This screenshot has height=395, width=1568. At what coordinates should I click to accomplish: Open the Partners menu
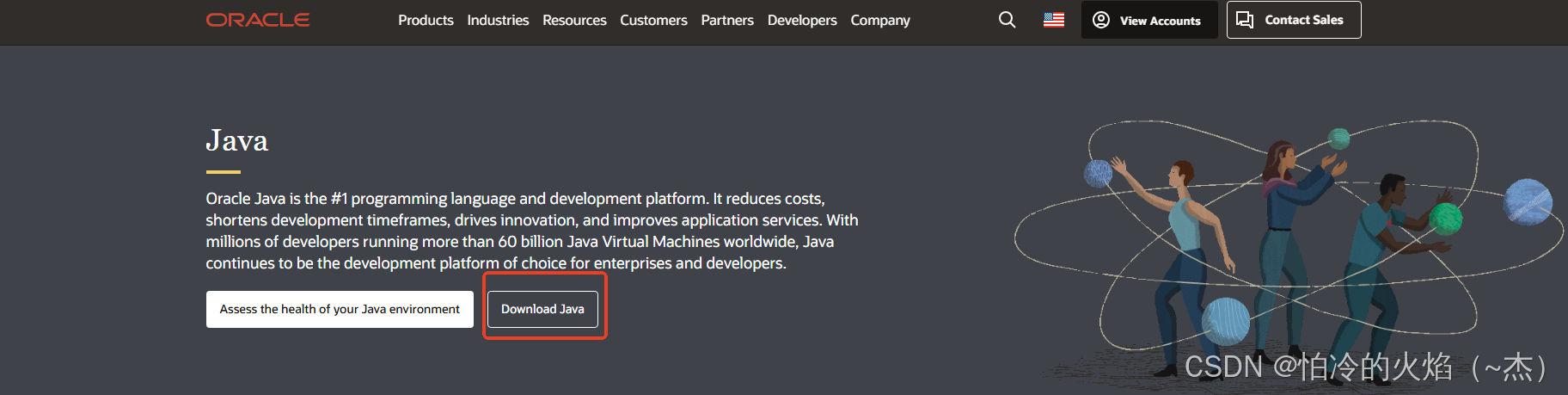(727, 20)
